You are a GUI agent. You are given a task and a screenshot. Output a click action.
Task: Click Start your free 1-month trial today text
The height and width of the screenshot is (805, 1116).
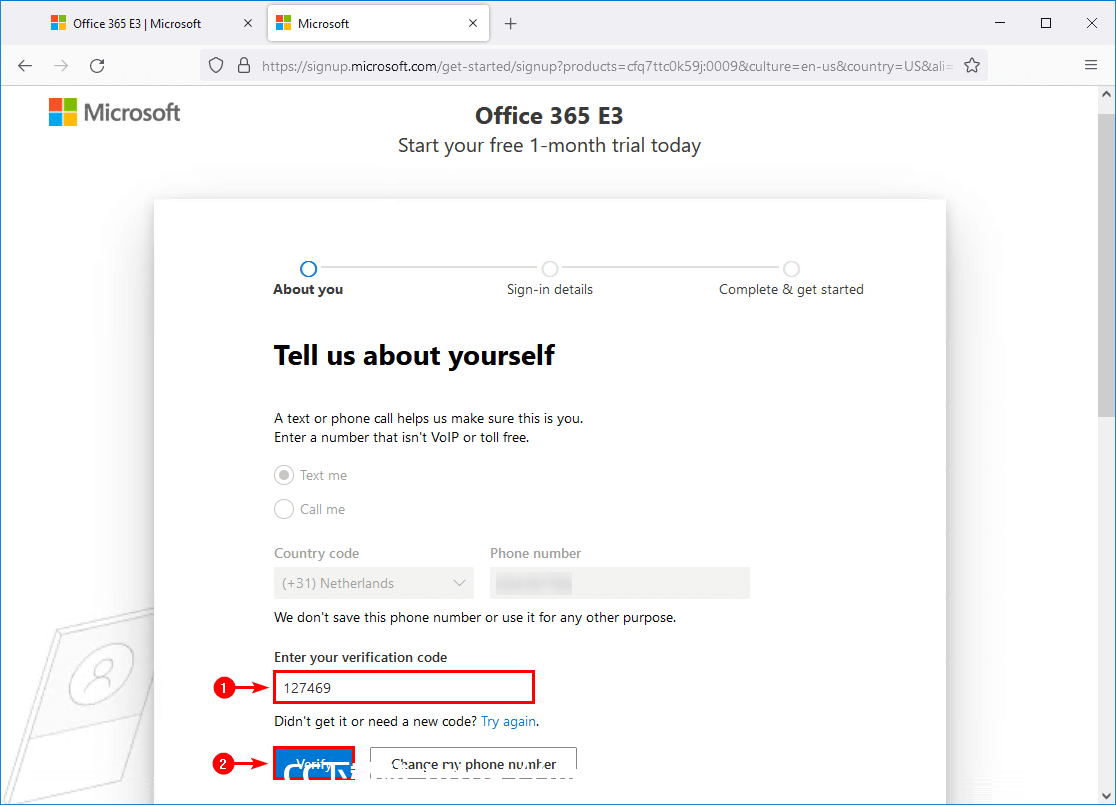click(549, 145)
